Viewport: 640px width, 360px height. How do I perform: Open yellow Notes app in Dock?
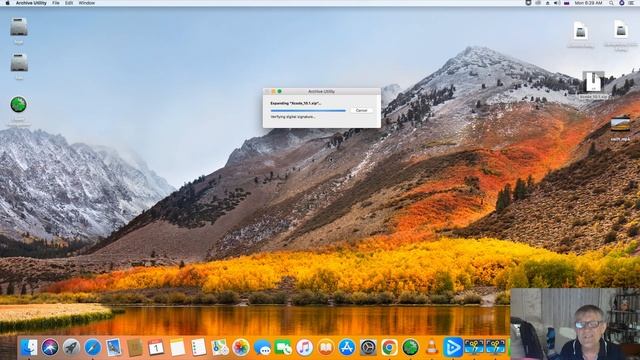click(x=177, y=347)
